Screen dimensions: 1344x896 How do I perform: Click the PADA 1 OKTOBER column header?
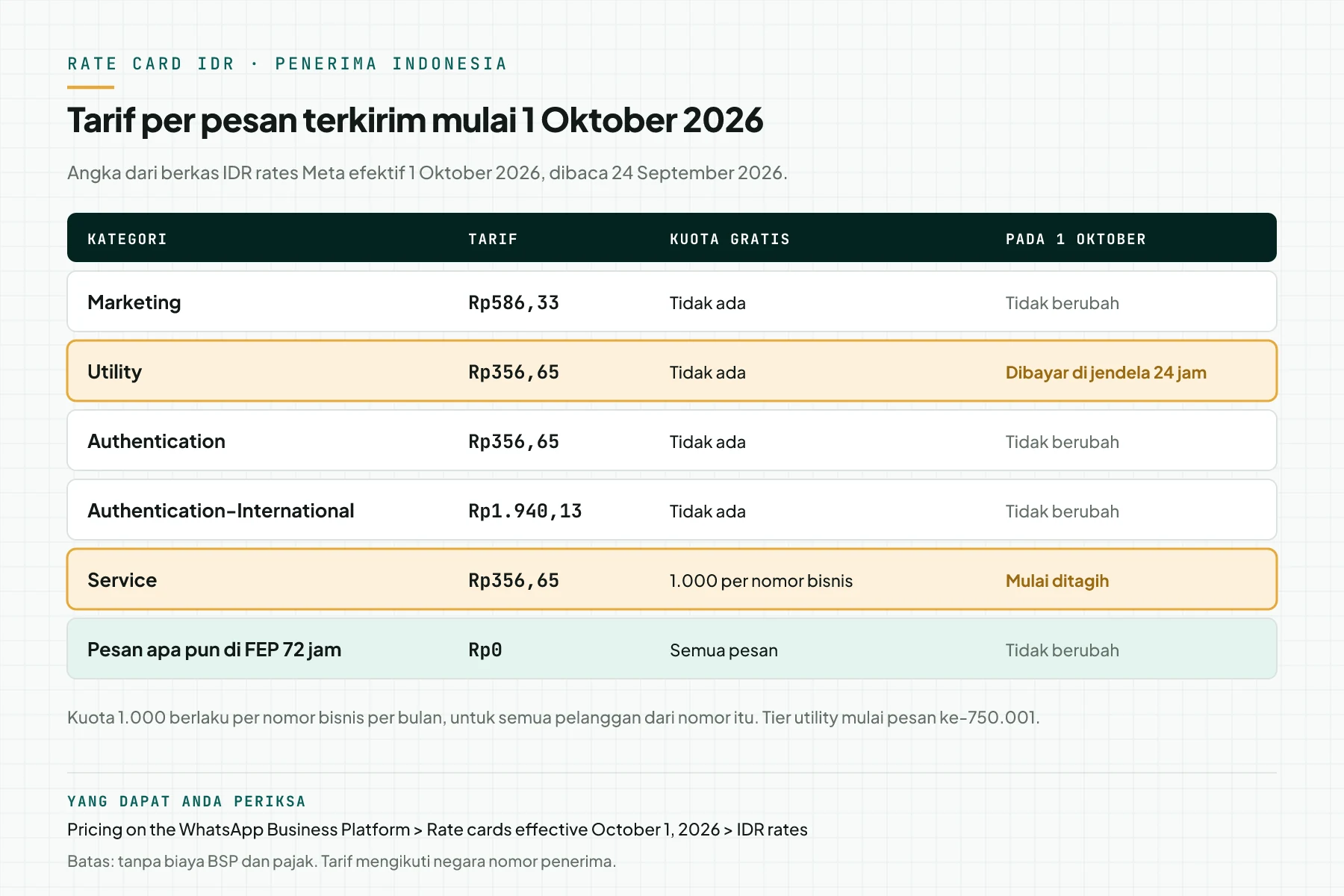point(1075,239)
